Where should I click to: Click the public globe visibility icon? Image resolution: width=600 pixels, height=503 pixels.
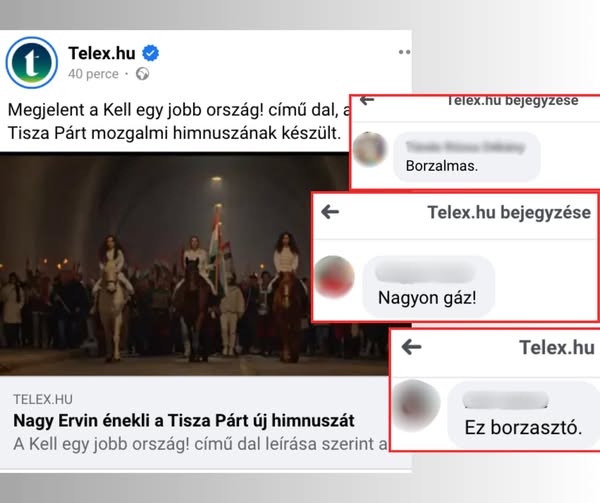[x=142, y=74]
